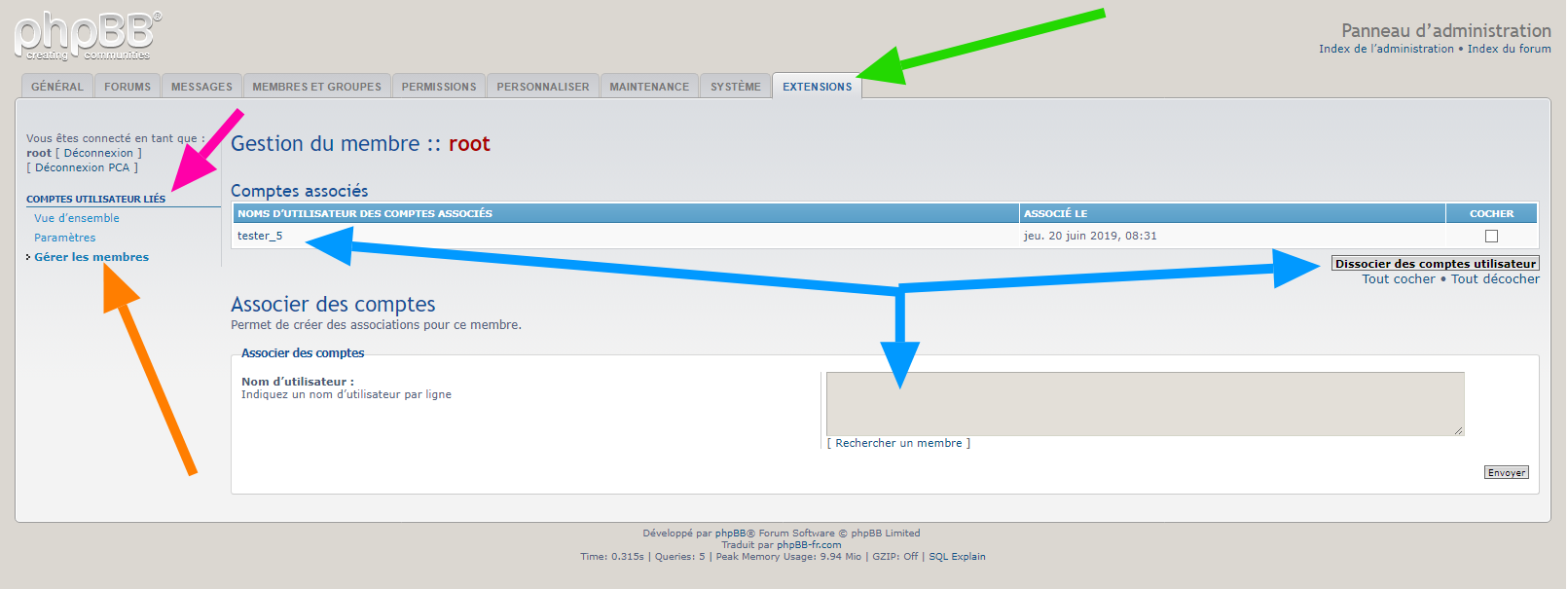
Task: Switch to the Forums tab
Action: tap(128, 87)
